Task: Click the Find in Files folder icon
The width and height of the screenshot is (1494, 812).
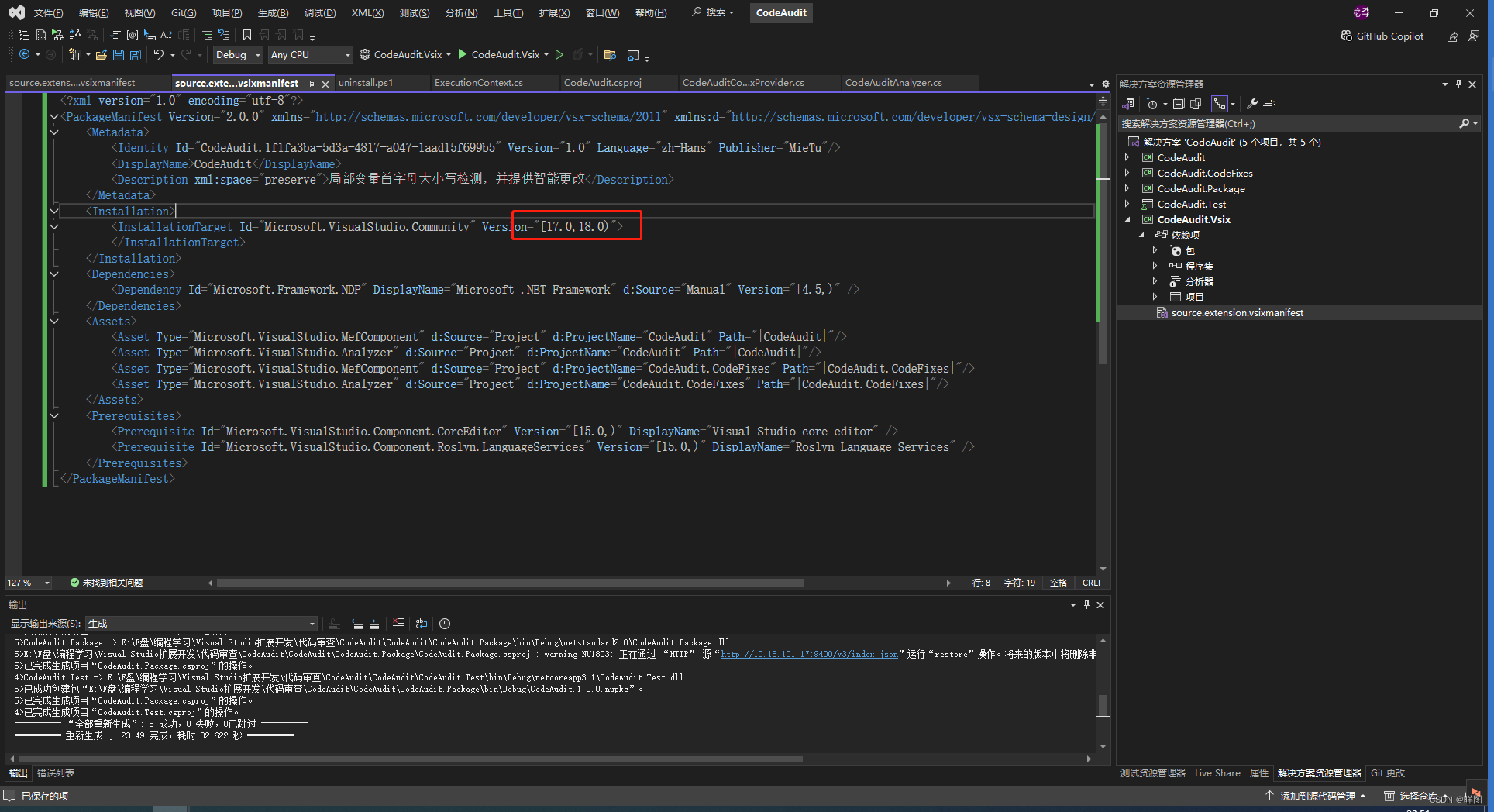Action: tap(610, 55)
